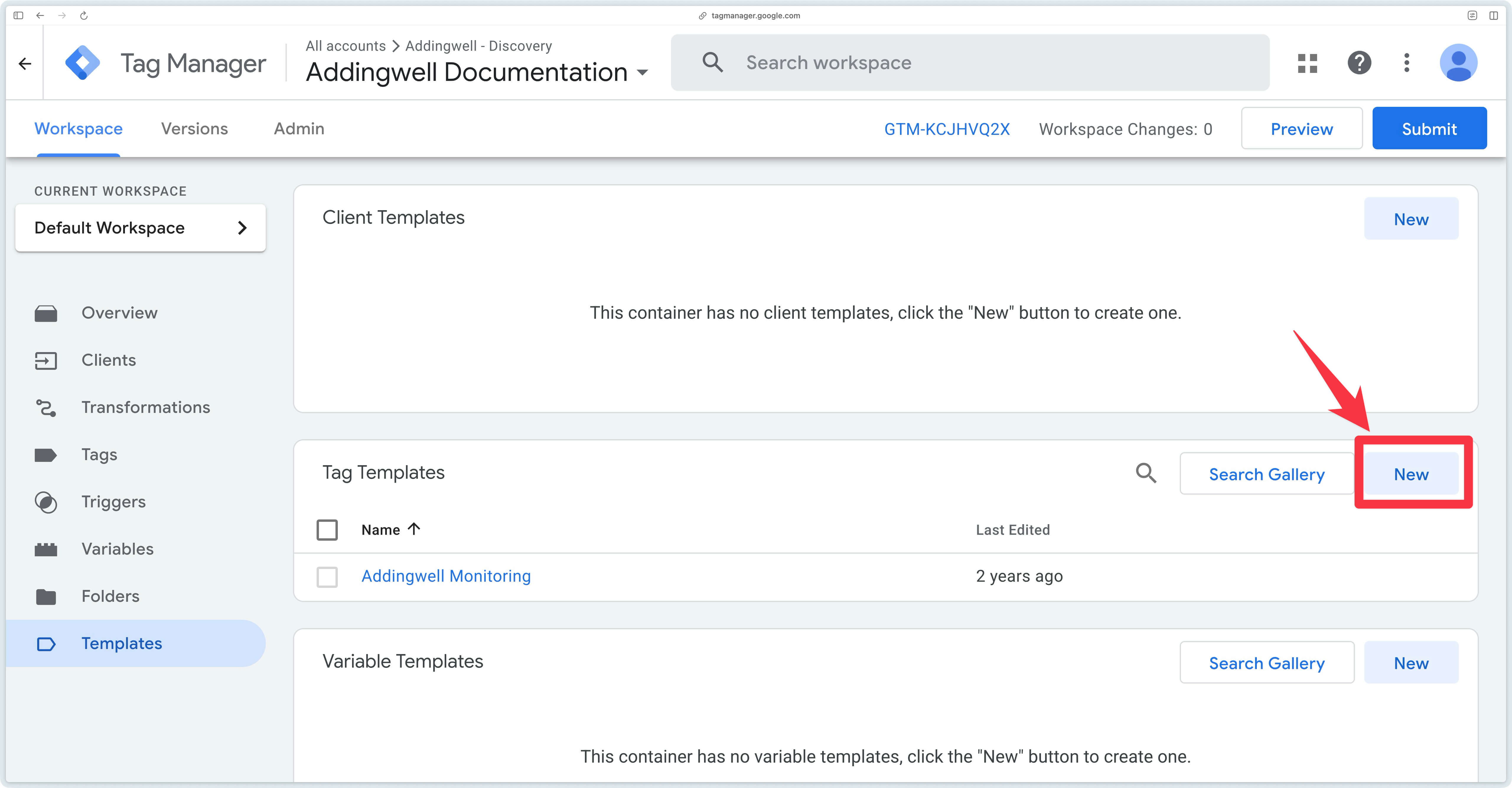Click the Submit button
1512x788 pixels.
click(x=1429, y=128)
